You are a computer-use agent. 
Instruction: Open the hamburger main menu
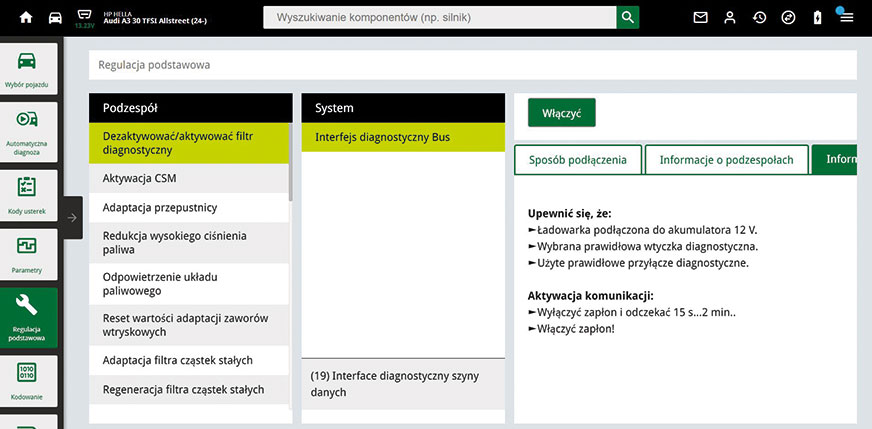(x=847, y=18)
